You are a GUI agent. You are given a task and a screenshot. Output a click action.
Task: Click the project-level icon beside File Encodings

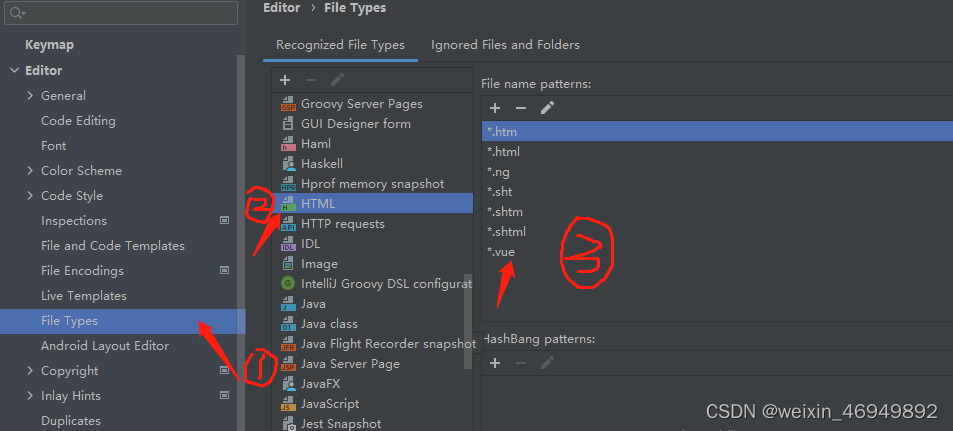point(224,271)
